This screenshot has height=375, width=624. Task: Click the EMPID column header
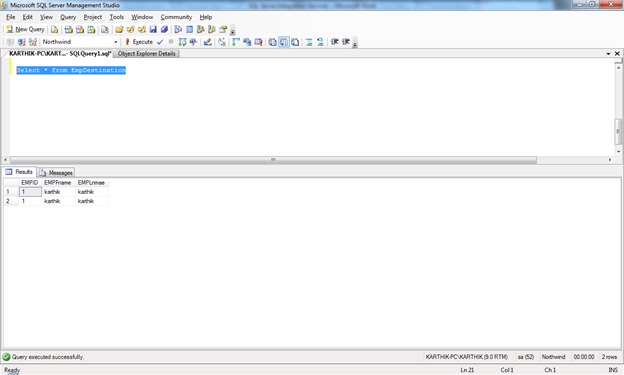(30, 182)
